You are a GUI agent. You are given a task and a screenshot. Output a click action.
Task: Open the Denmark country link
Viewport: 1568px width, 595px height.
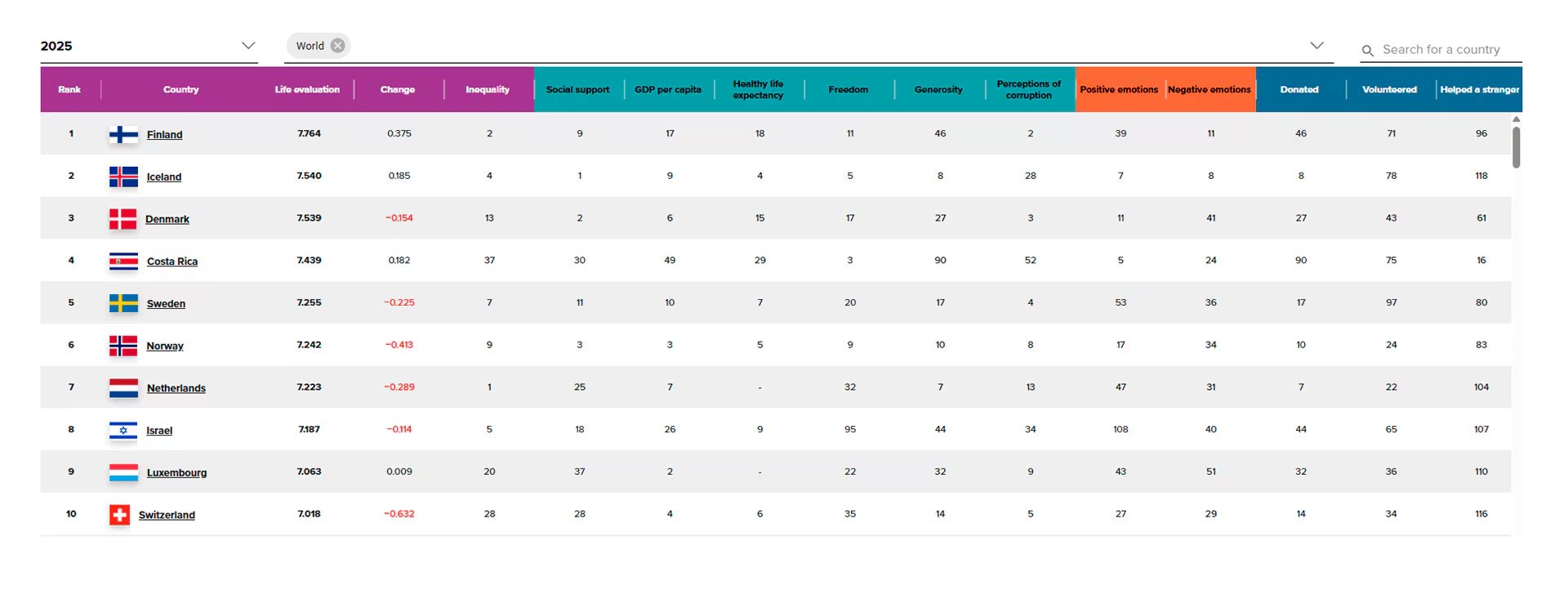pyautogui.click(x=167, y=219)
